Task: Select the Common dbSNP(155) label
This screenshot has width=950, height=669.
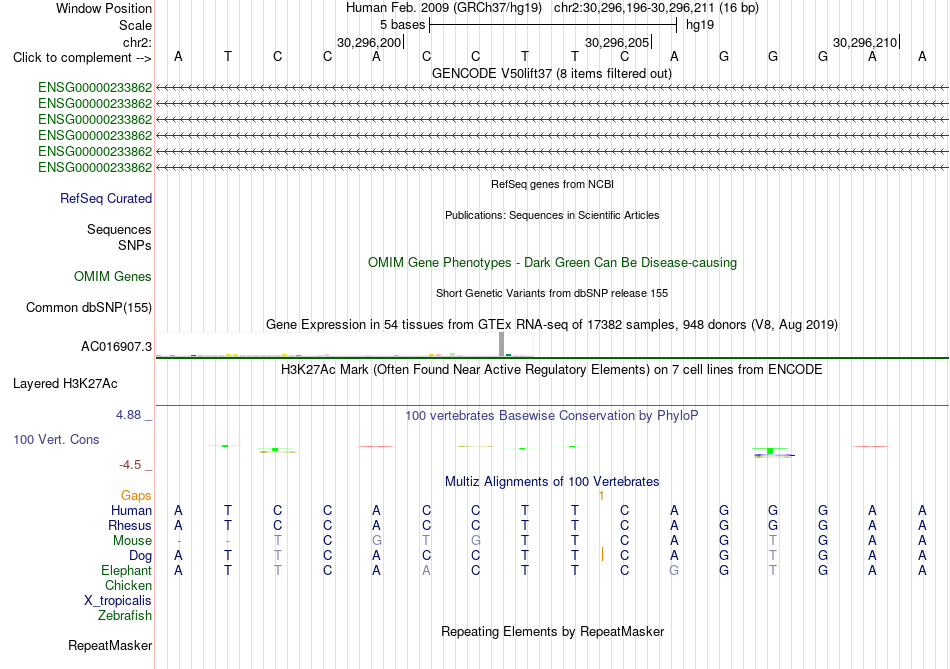Action: point(89,307)
